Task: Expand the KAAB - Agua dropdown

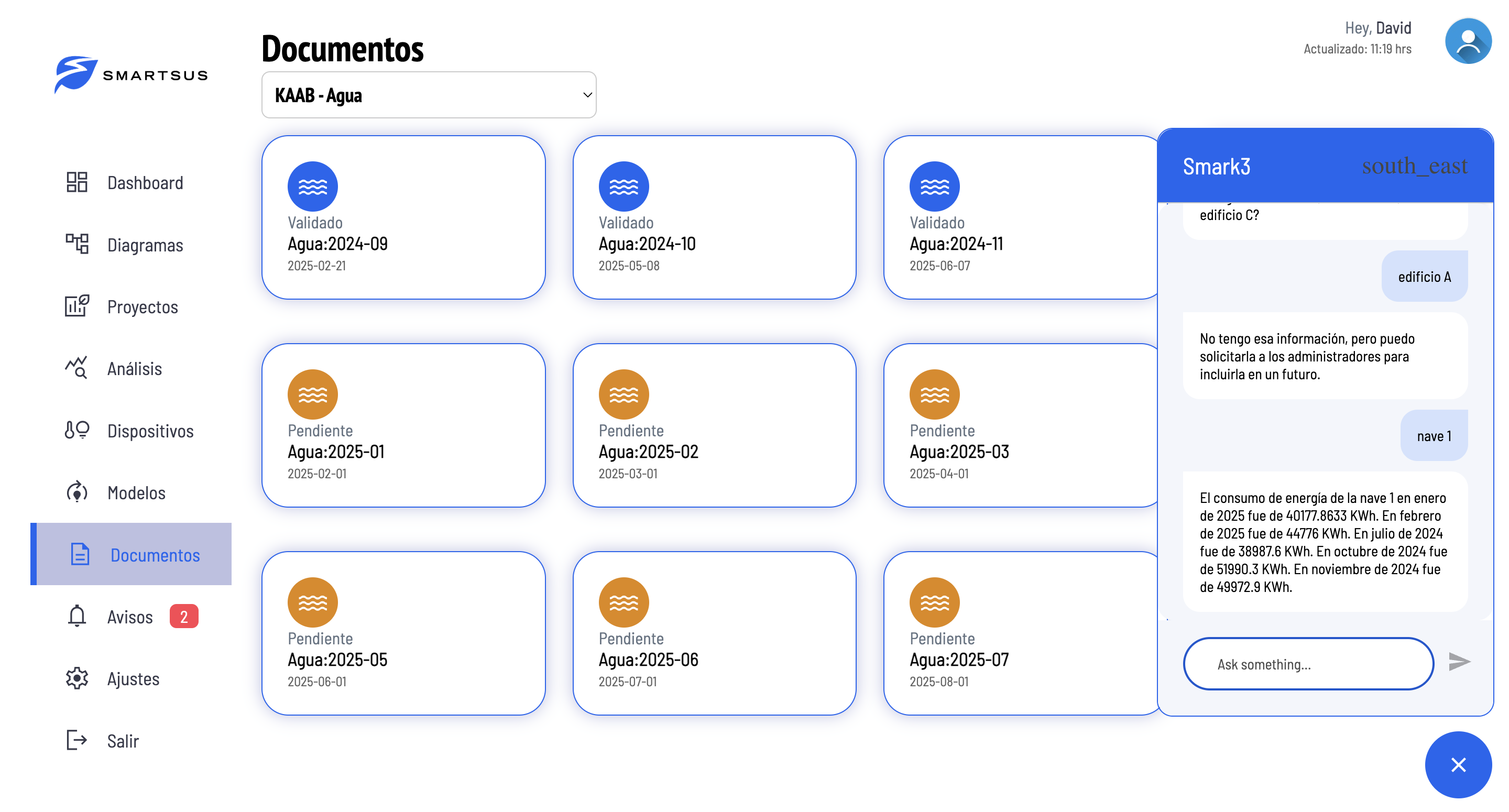Action: pos(429,95)
